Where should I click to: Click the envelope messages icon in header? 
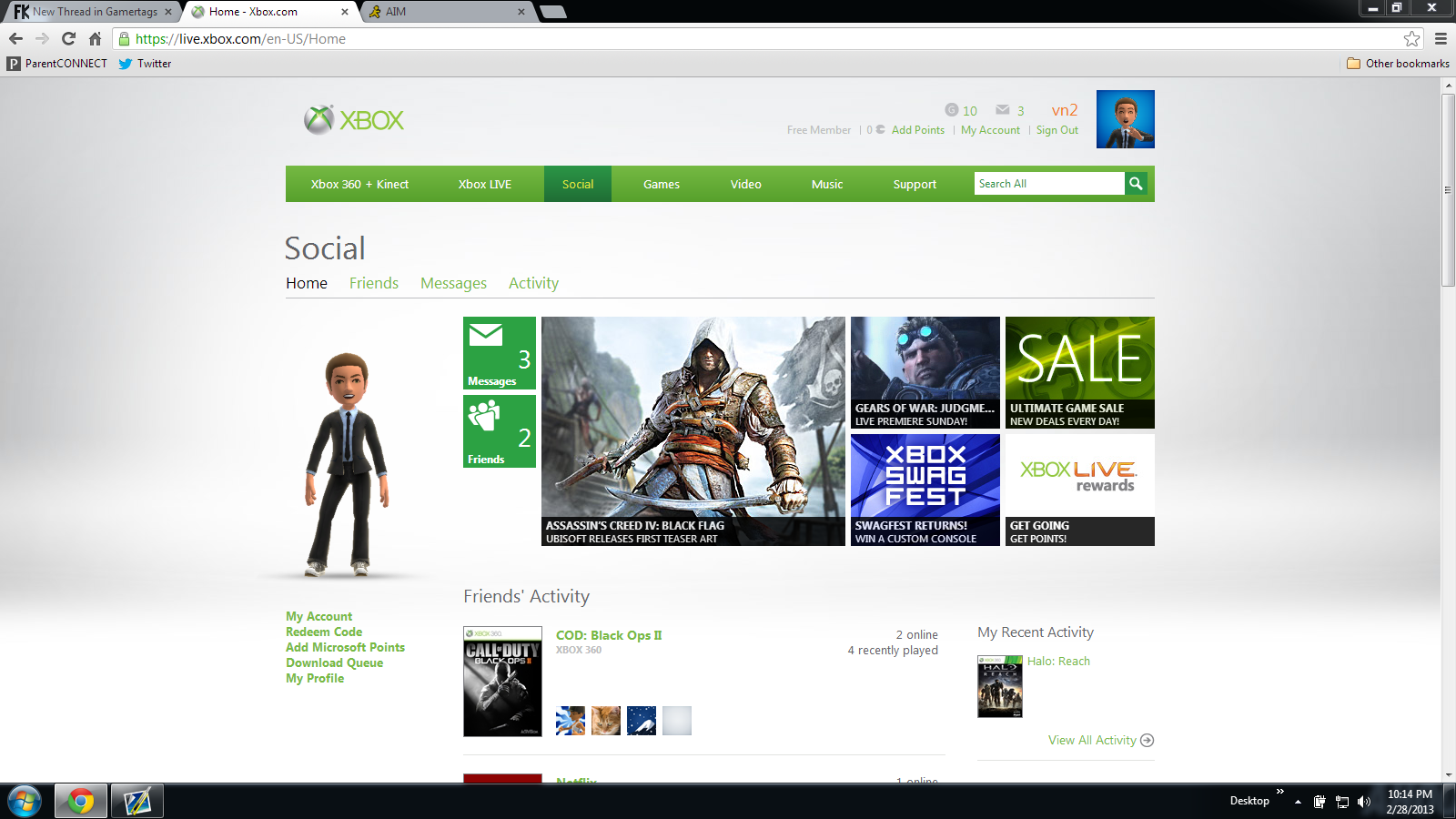point(1003,110)
